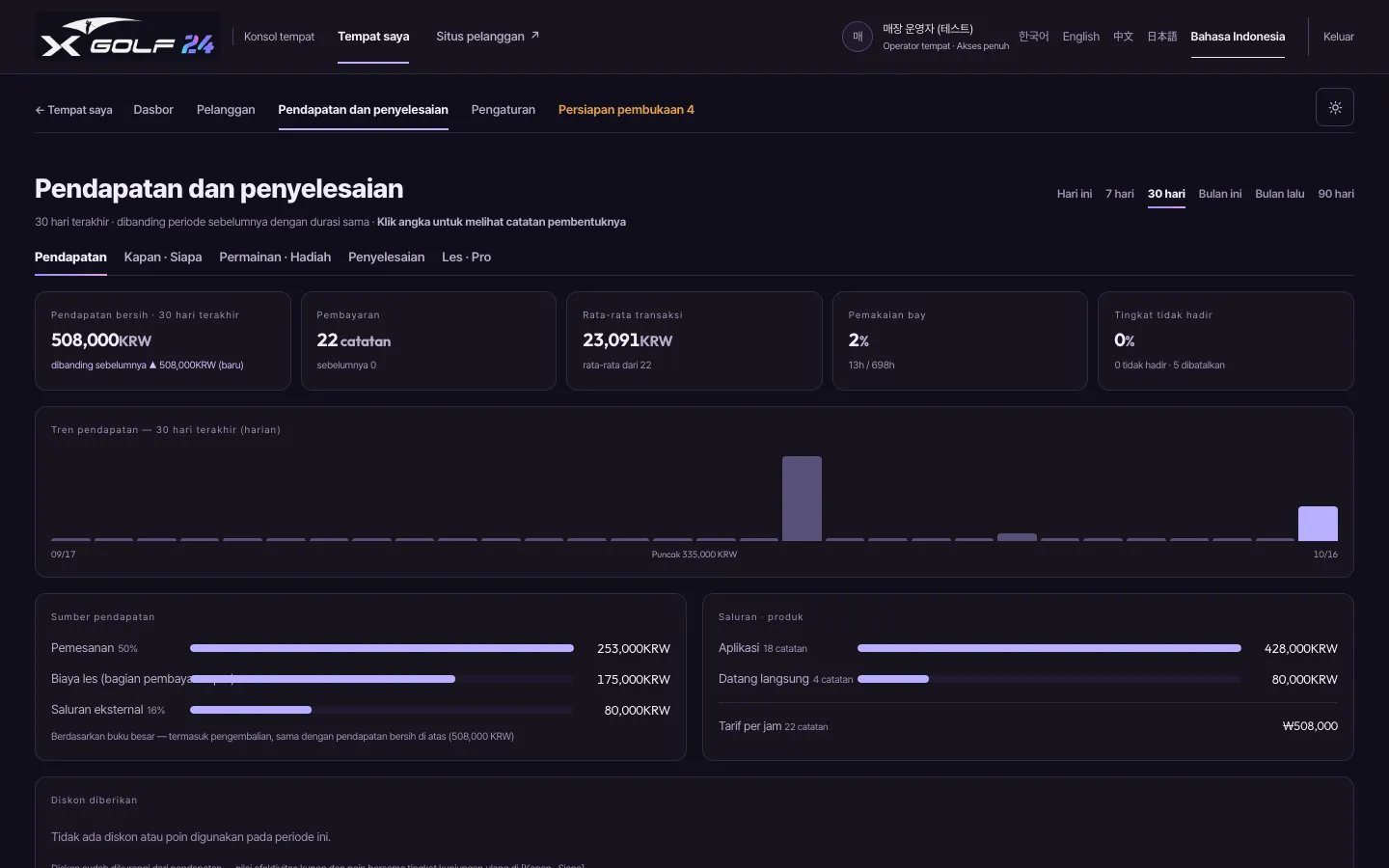Screen dimensions: 1389x868
Task: Open the Penyelesaian sub-tab
Action: pyautogui.click(x=386, y=258)
